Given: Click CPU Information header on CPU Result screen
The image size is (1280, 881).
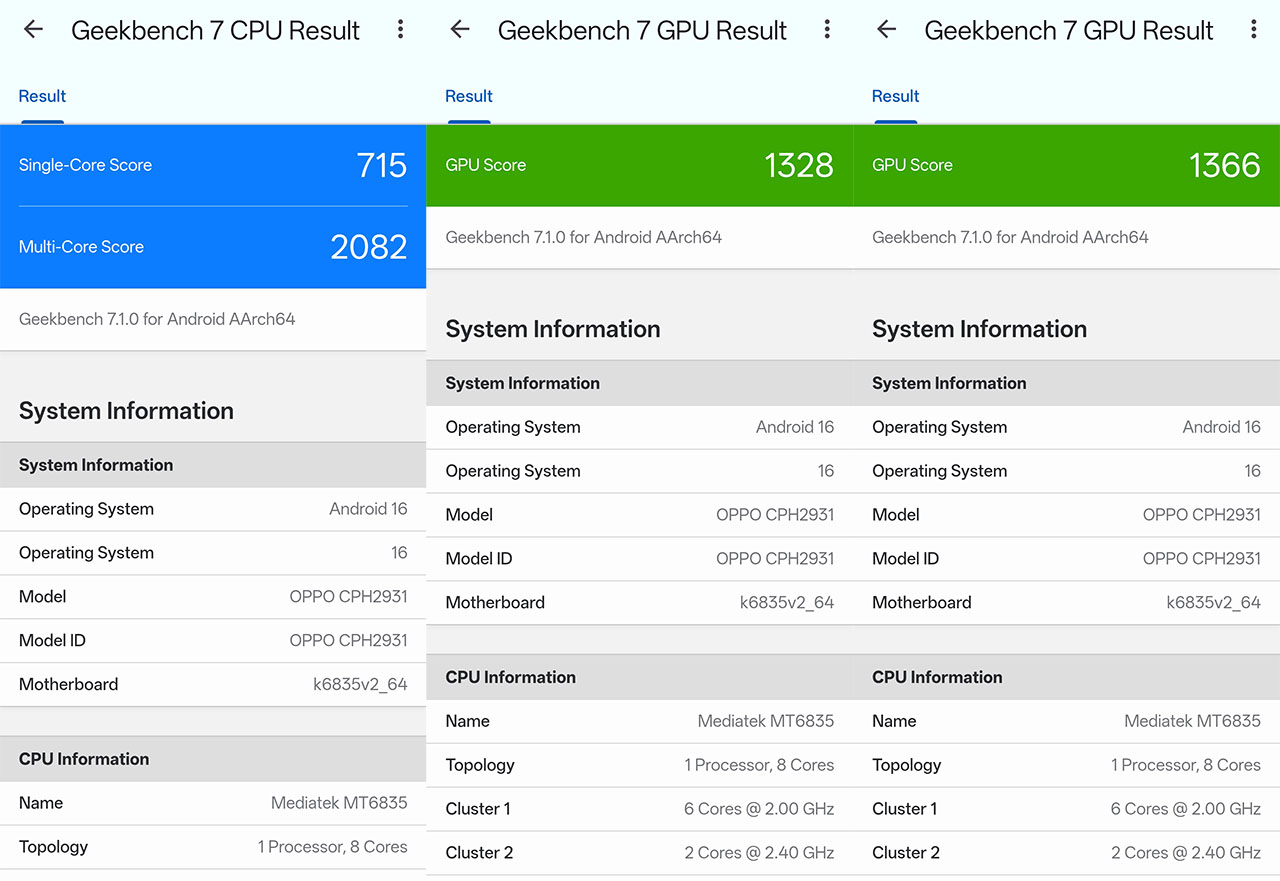Looking at the screenshot, I should tap(213, 759).
